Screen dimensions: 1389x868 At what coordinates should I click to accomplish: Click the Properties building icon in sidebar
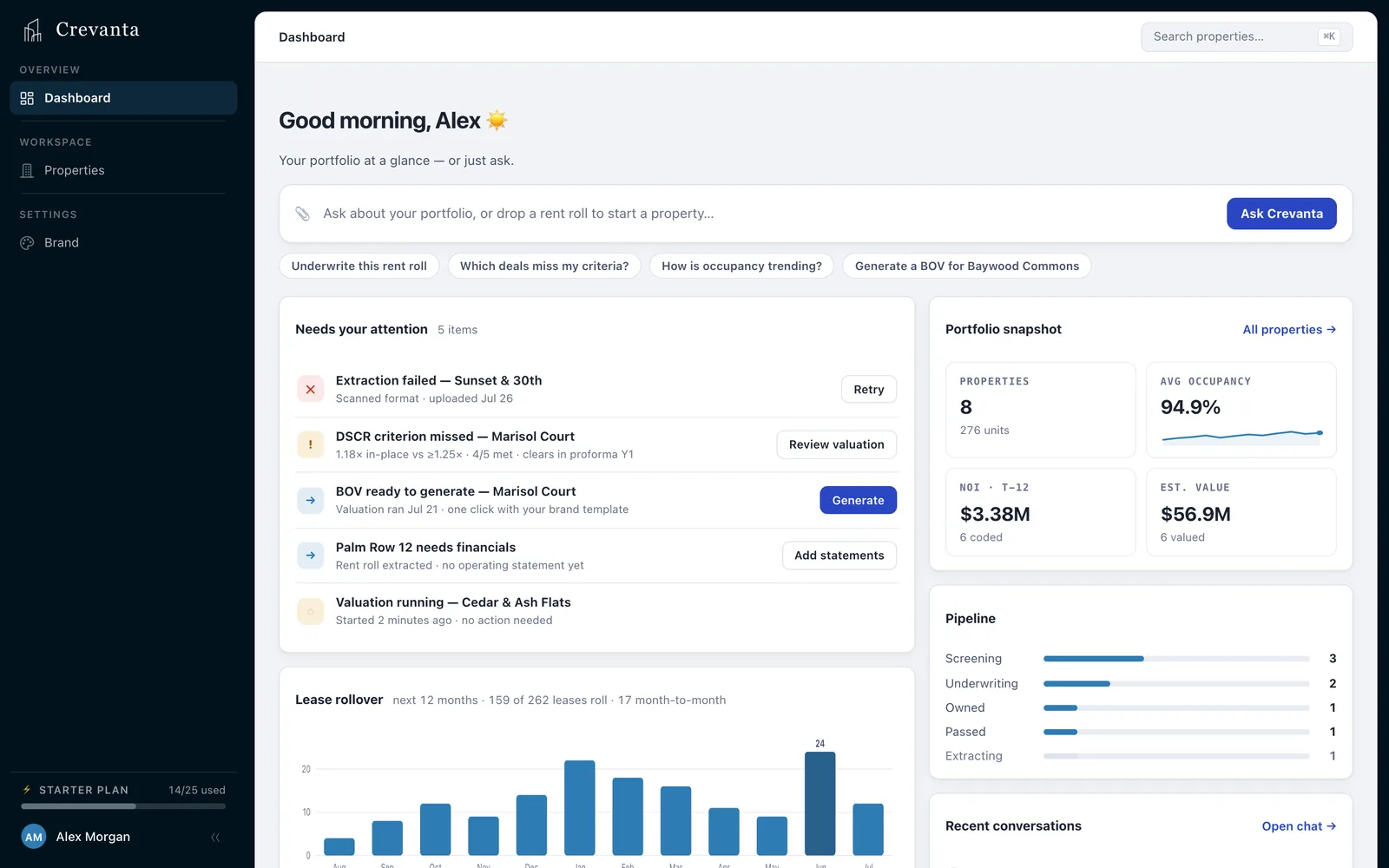pyautogui.click(x=27, y=170)
